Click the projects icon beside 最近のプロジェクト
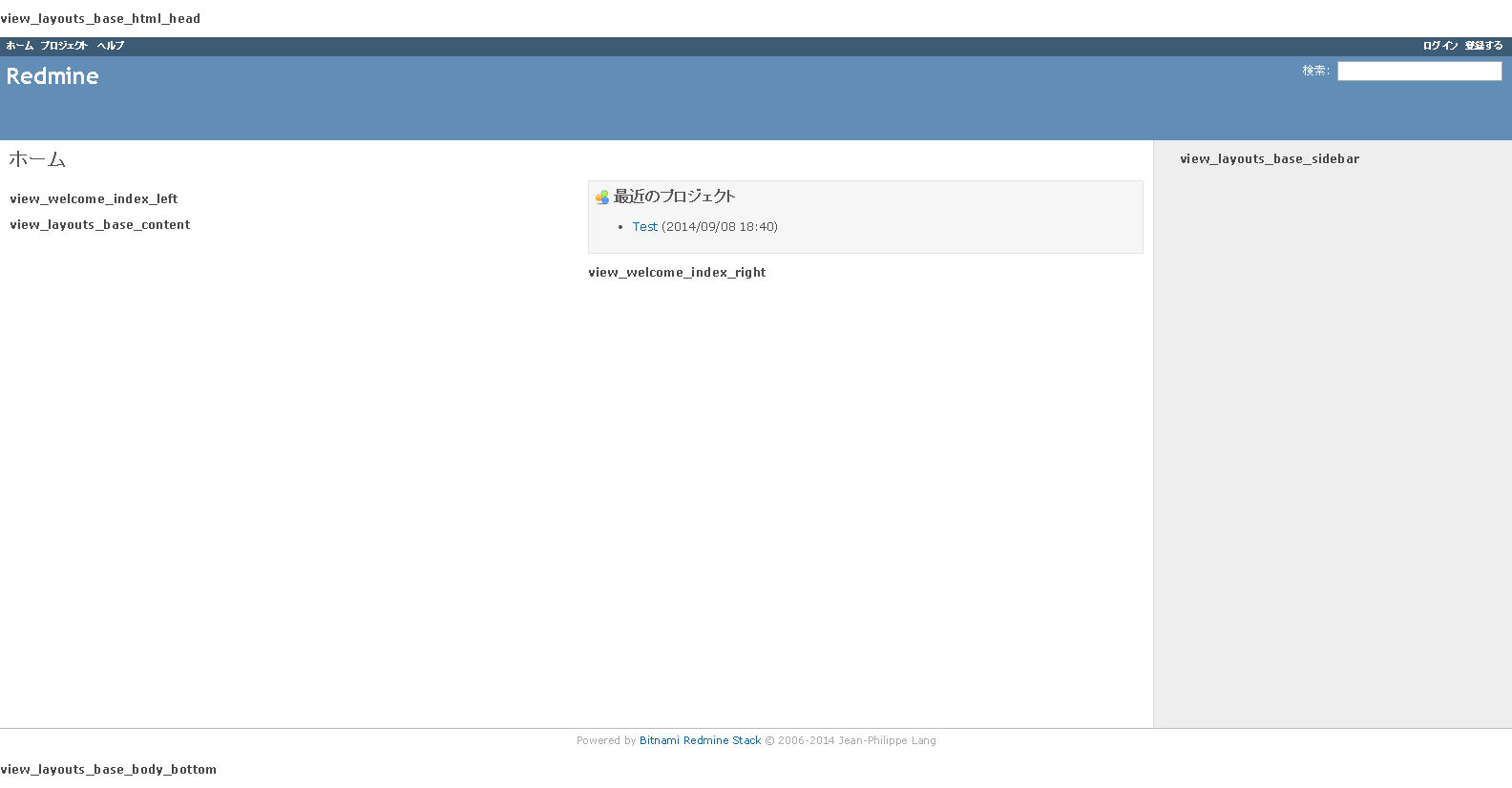 tap(602, 197)
